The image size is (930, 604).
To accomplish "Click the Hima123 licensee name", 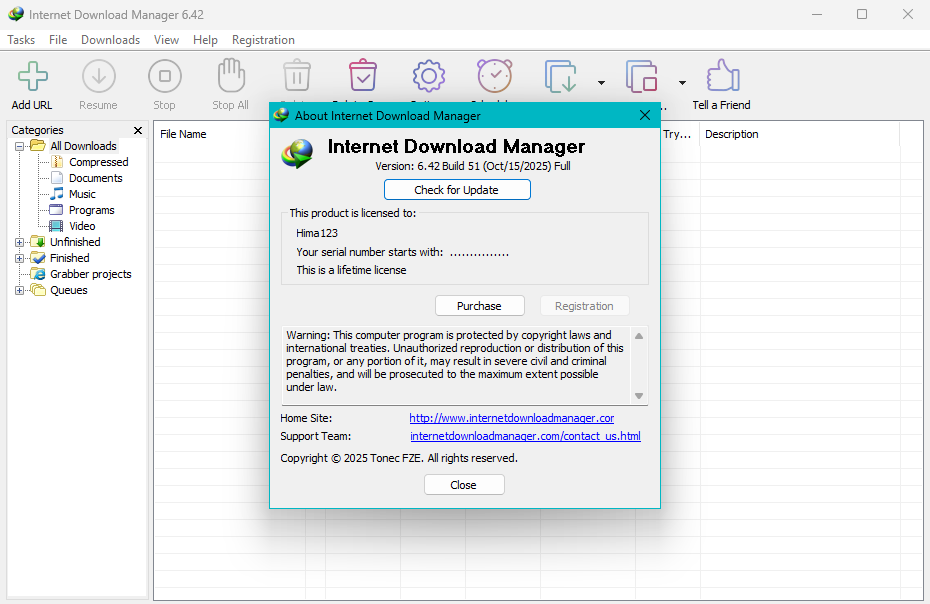I will [x=317, y=233].
